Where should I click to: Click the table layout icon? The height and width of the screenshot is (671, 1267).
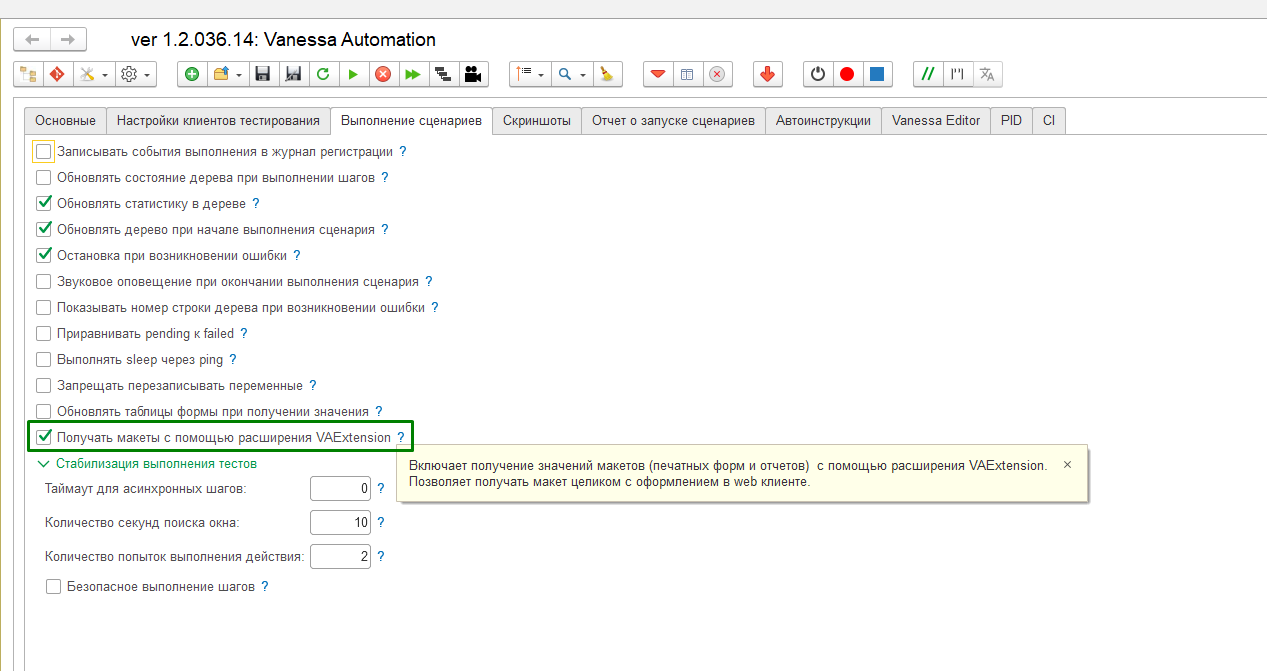[687, 74]
